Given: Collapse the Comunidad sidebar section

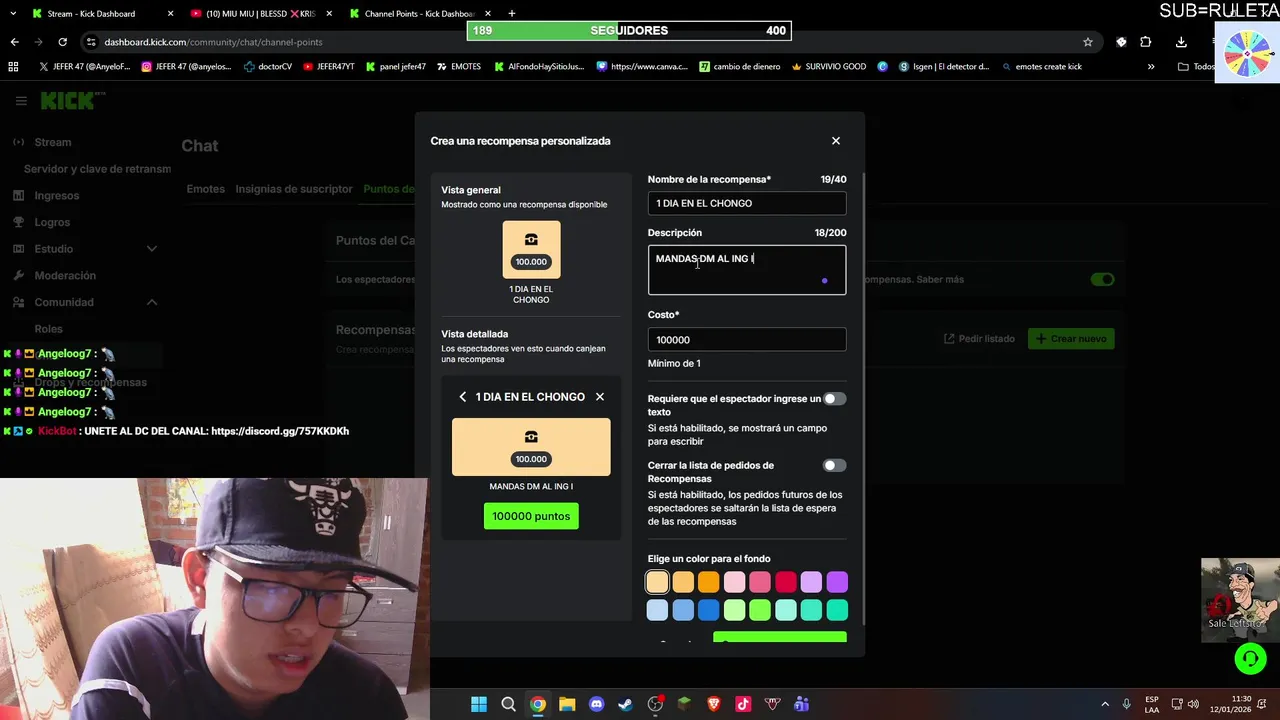Looking at the screenshot, I should click(152, 302).
